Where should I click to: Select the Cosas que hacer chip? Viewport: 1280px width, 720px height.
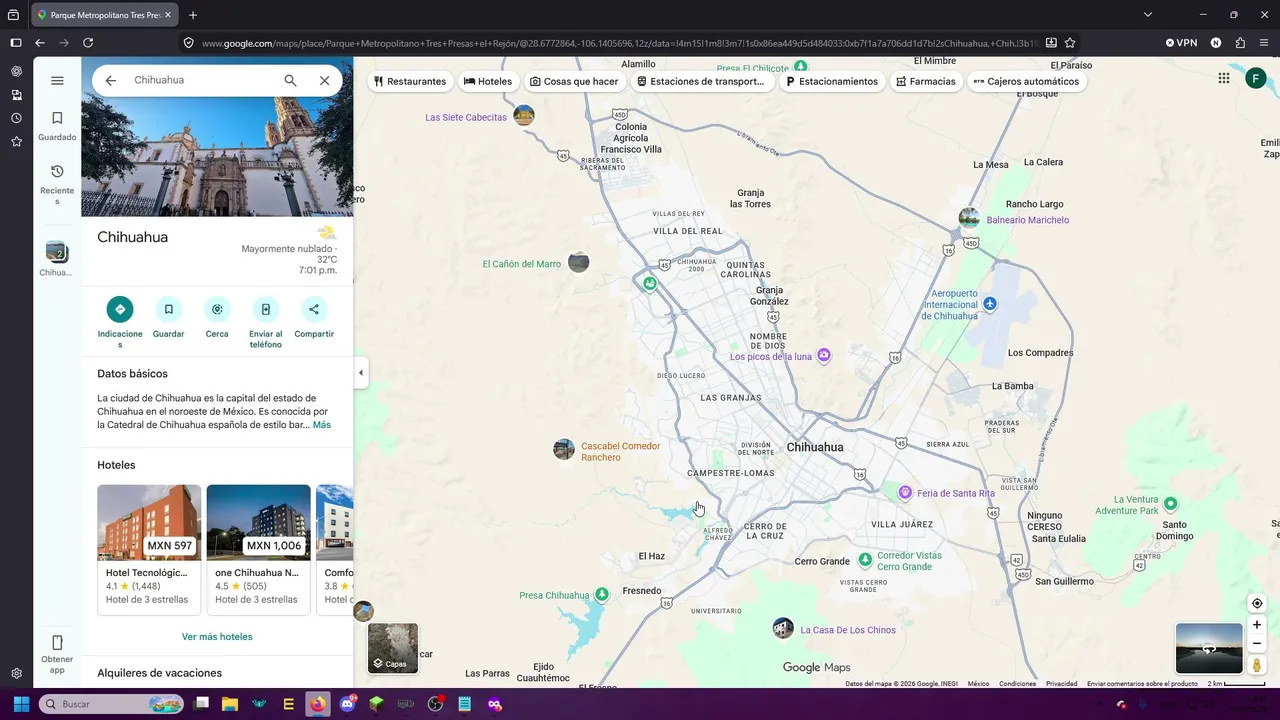click(574, 81)
